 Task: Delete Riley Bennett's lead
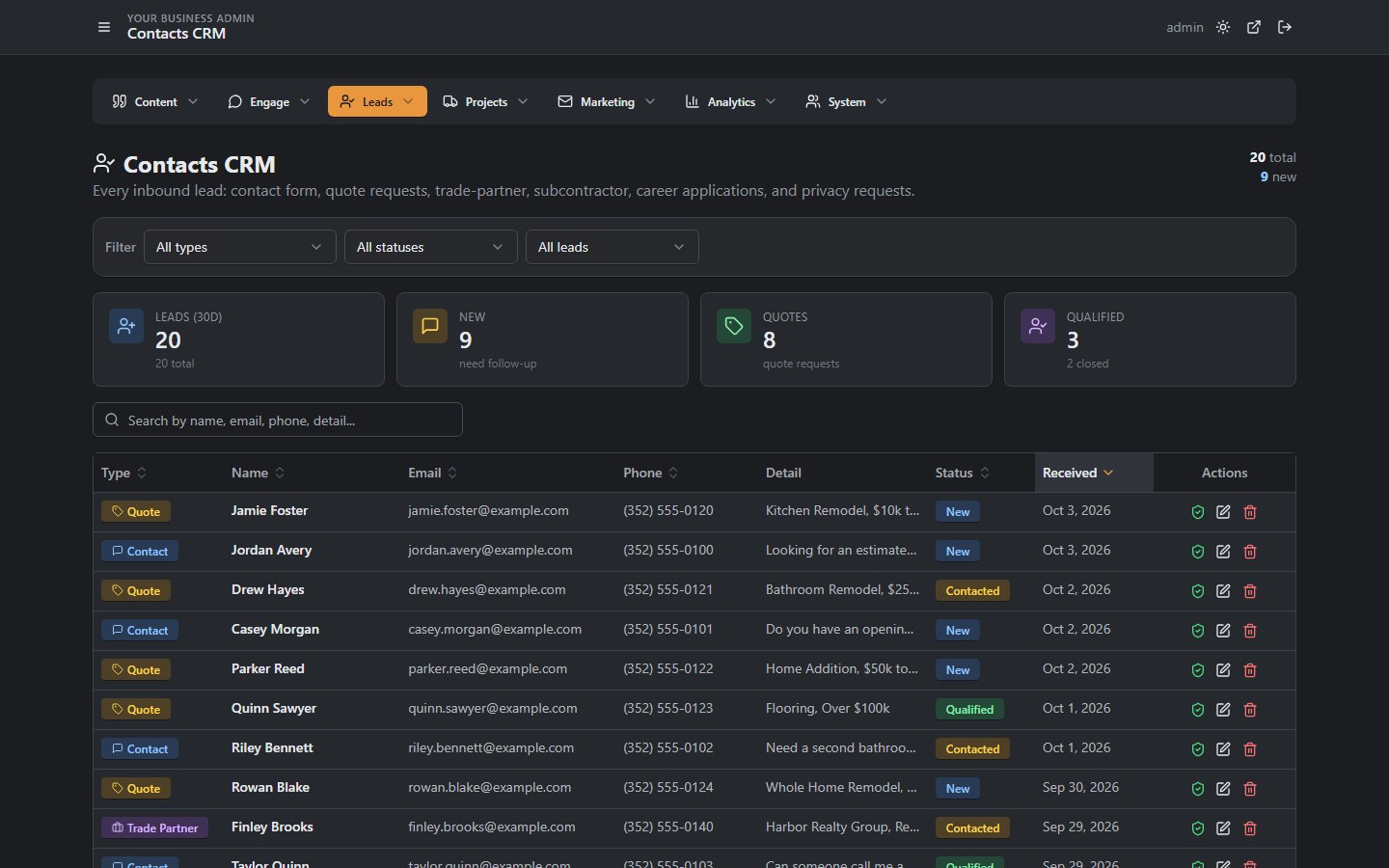pos(1250,749)
